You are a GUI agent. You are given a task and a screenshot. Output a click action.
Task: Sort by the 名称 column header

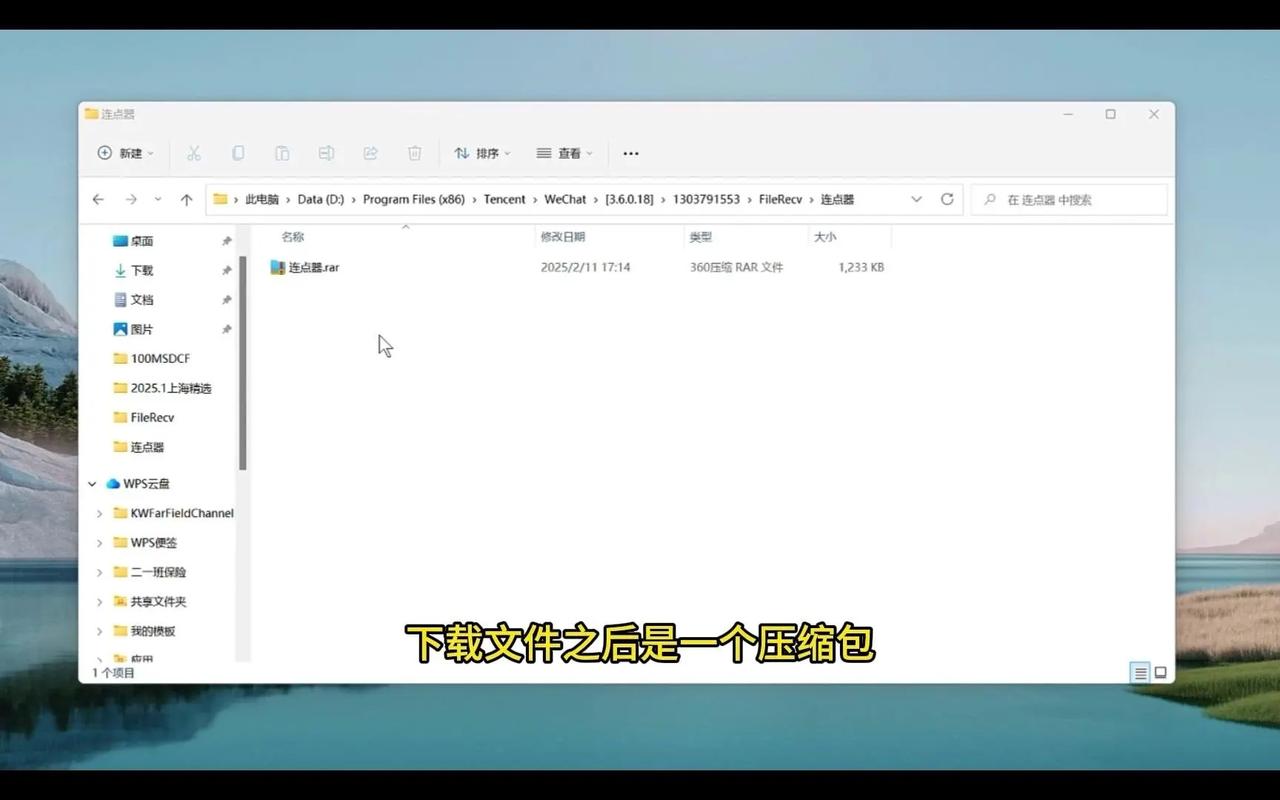tap(293, 237)
